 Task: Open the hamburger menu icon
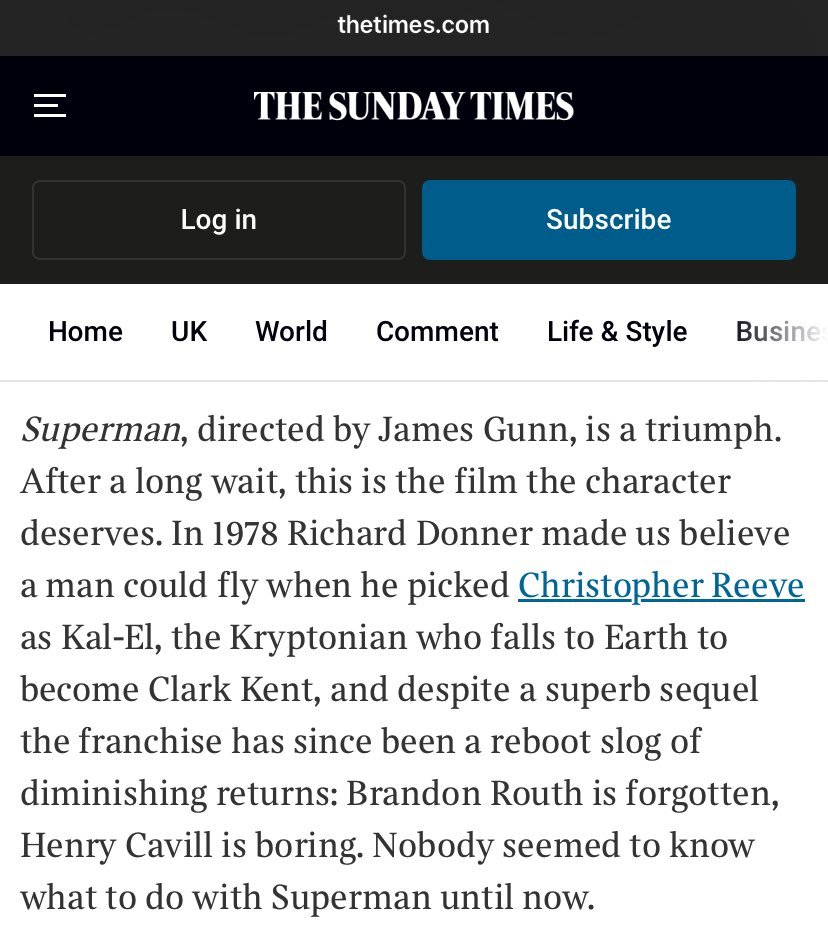(50, 106)
